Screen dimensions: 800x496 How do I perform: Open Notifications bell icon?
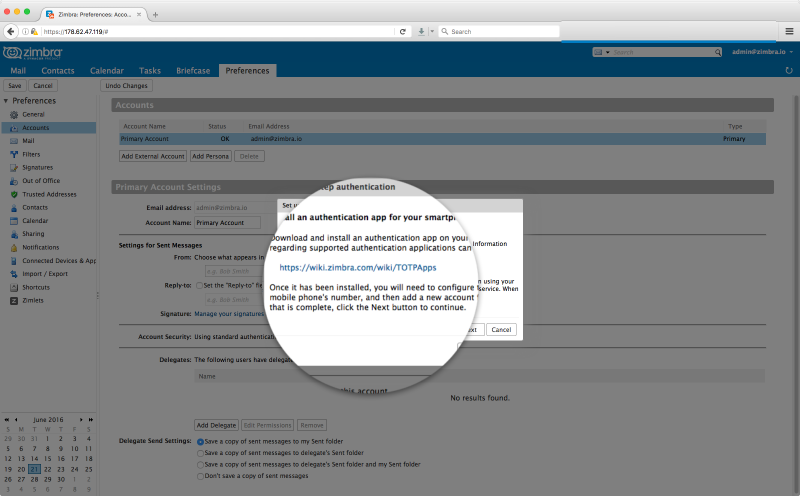14,247
